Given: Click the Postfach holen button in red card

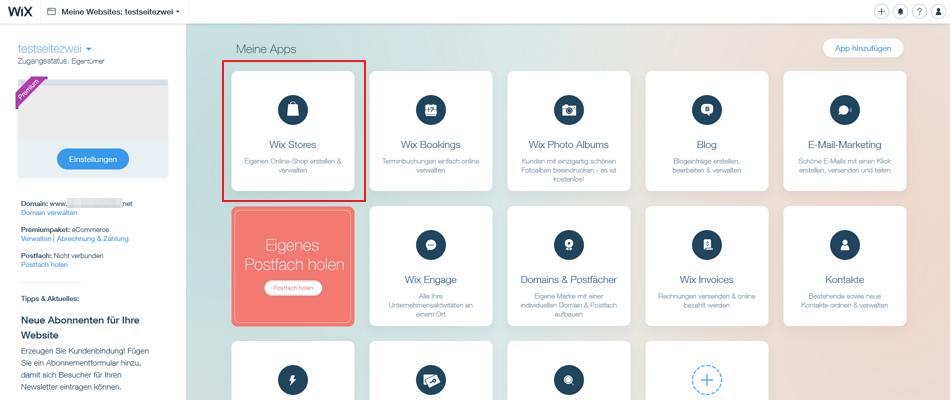Looking at the screenshot, I should (x=293, y=288).
